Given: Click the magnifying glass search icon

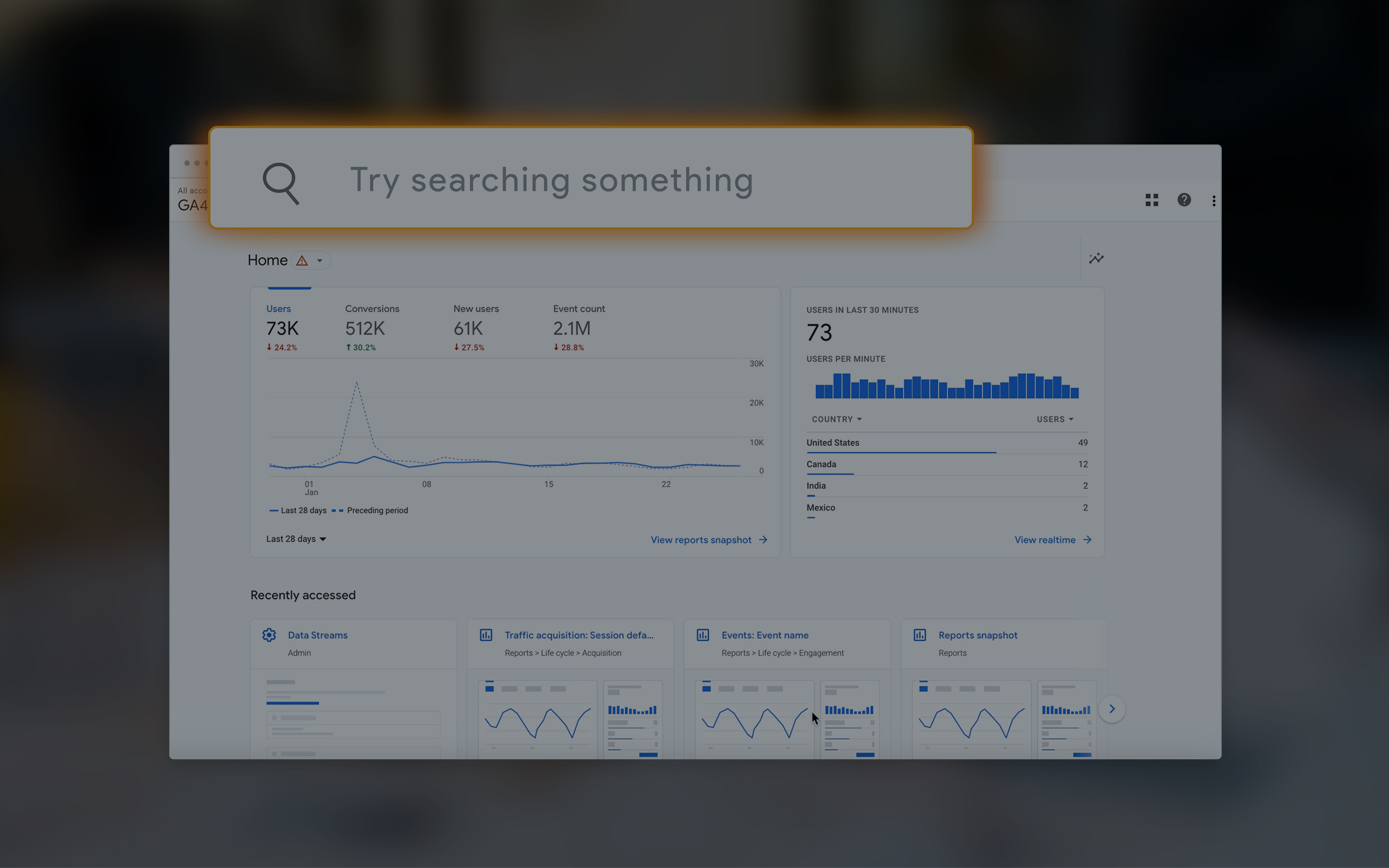Looking at the screenshot, I should 281,183.
